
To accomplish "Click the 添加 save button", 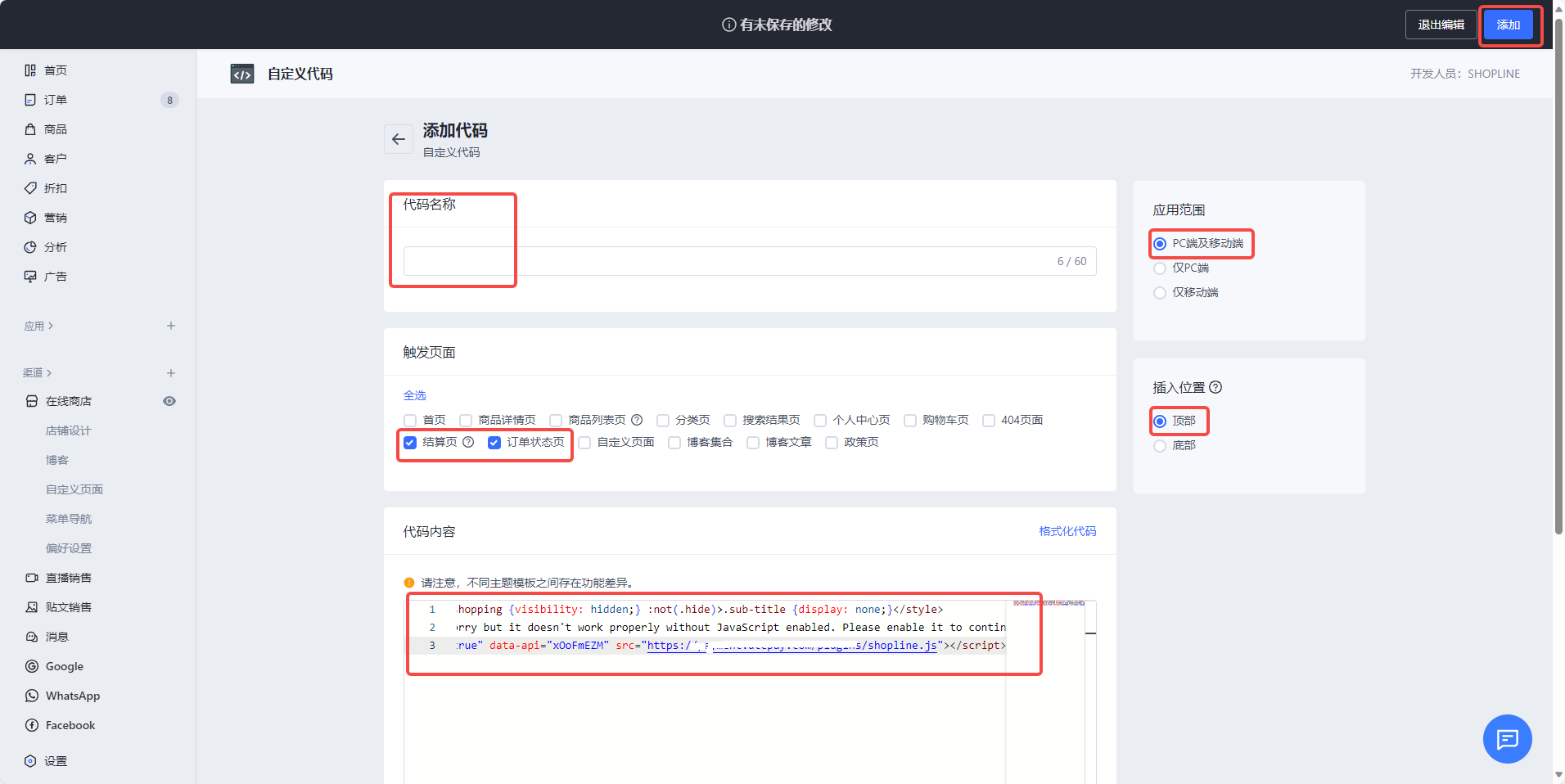I will 1509,25.
